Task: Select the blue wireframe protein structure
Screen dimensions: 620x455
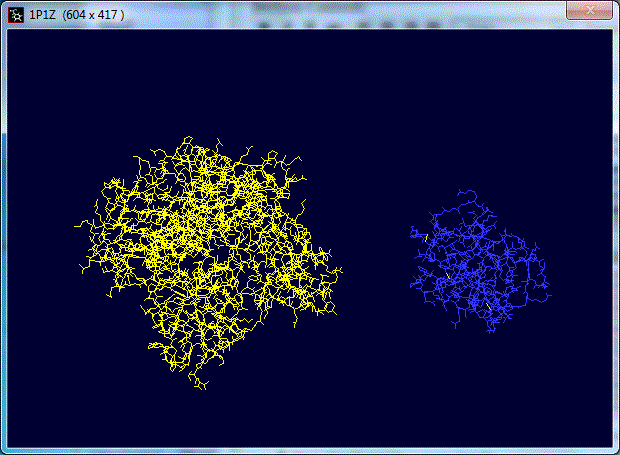Action: (x=480, y=261)
